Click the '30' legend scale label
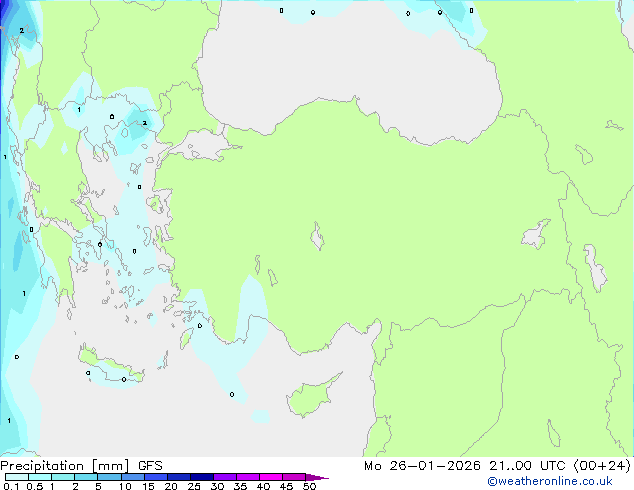The width and height of the screenshot is (634, 490). (217, 486)
